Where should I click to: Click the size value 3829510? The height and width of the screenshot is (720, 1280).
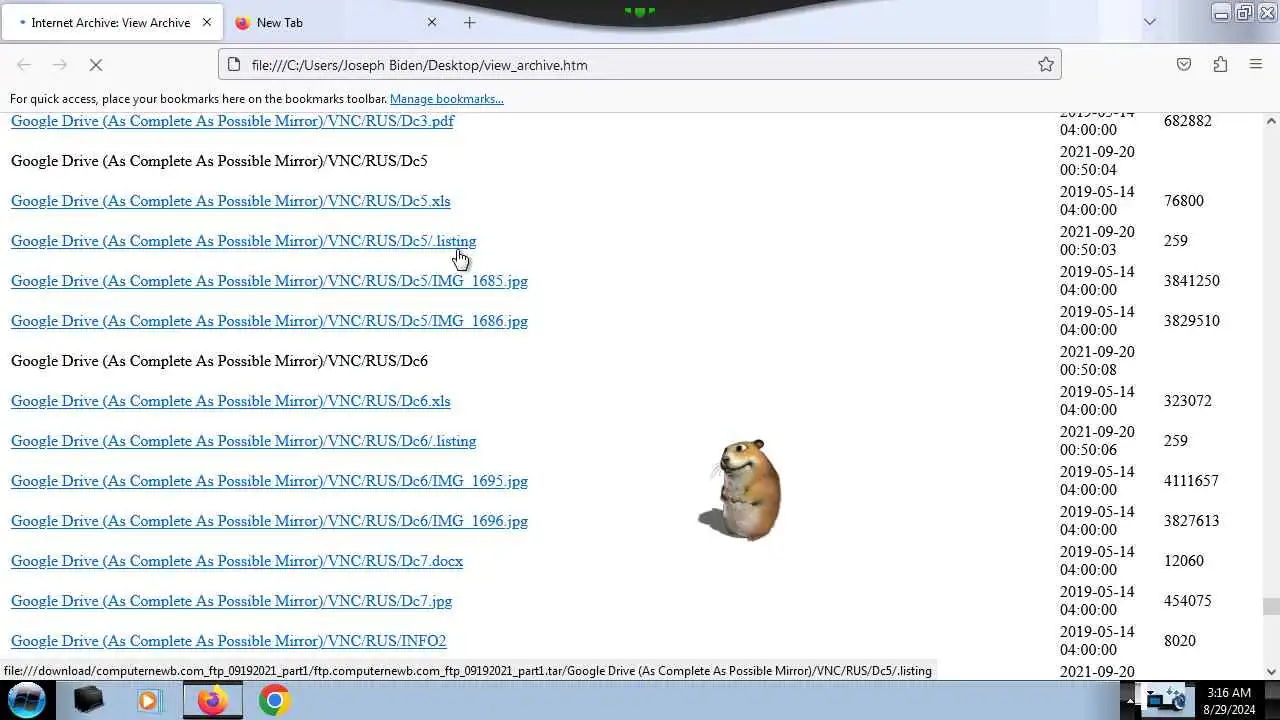pos(1192,321)
